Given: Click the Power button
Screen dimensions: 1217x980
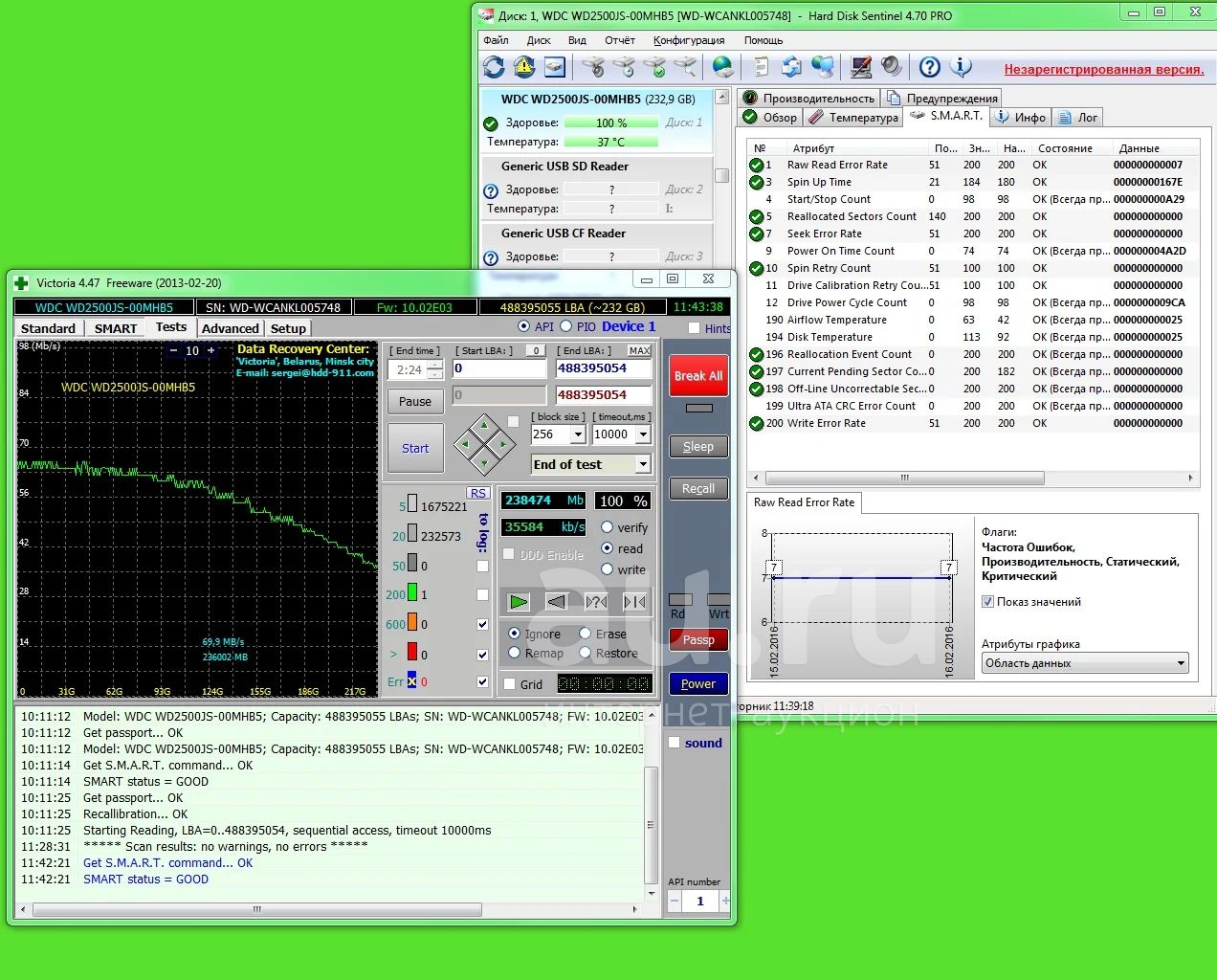Looking at the screenshot, I should click(698, 683).
